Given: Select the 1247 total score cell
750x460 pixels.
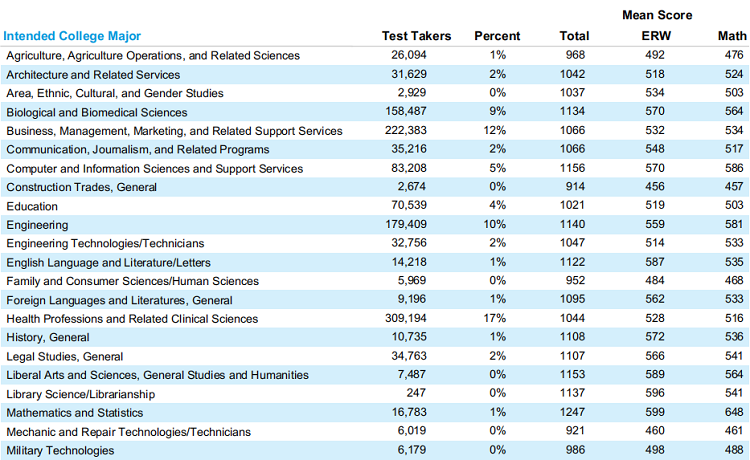Looking at the screenshot, I should (x=574, y=413).
